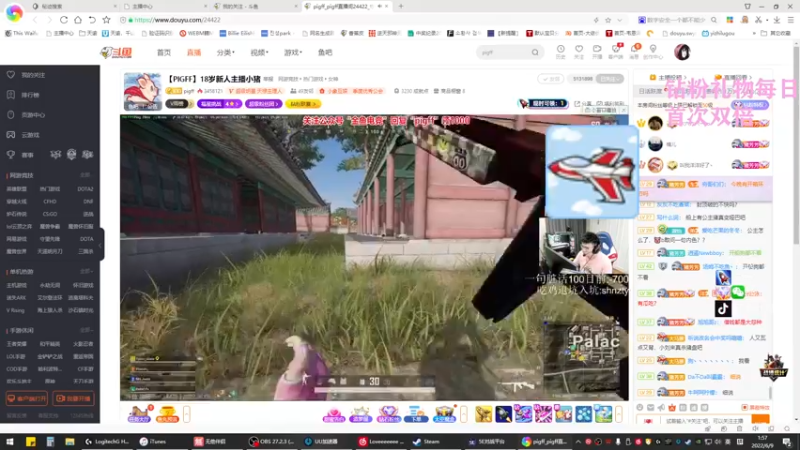Open 我的关注 in the left sidebar
Image resolution: width=800 pixels, height=450 pixels.
tap(33, 75)
